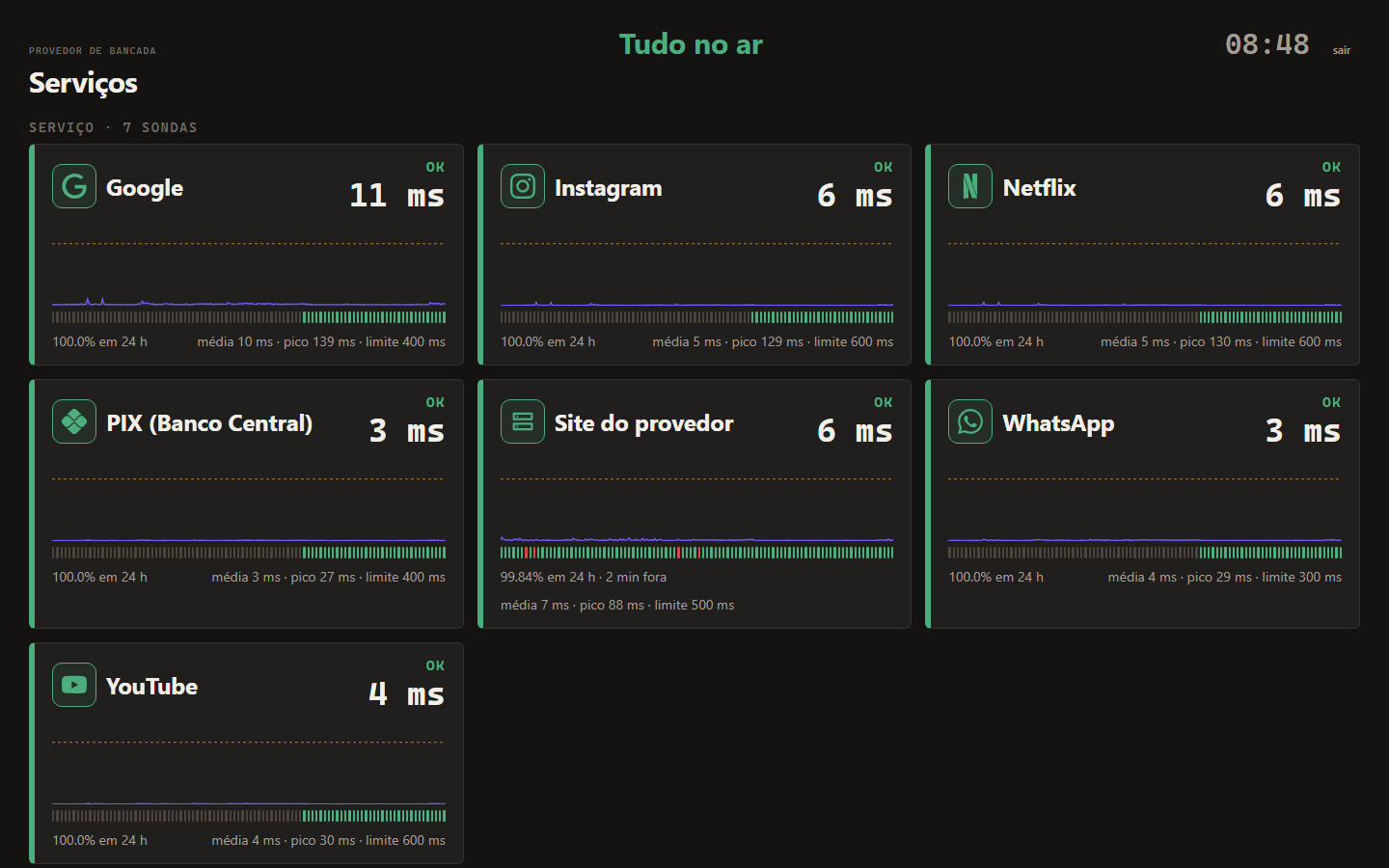Click the WhatsApp uptime history bar
This screenshot has width=1389, height=868.
(1145, 553)
